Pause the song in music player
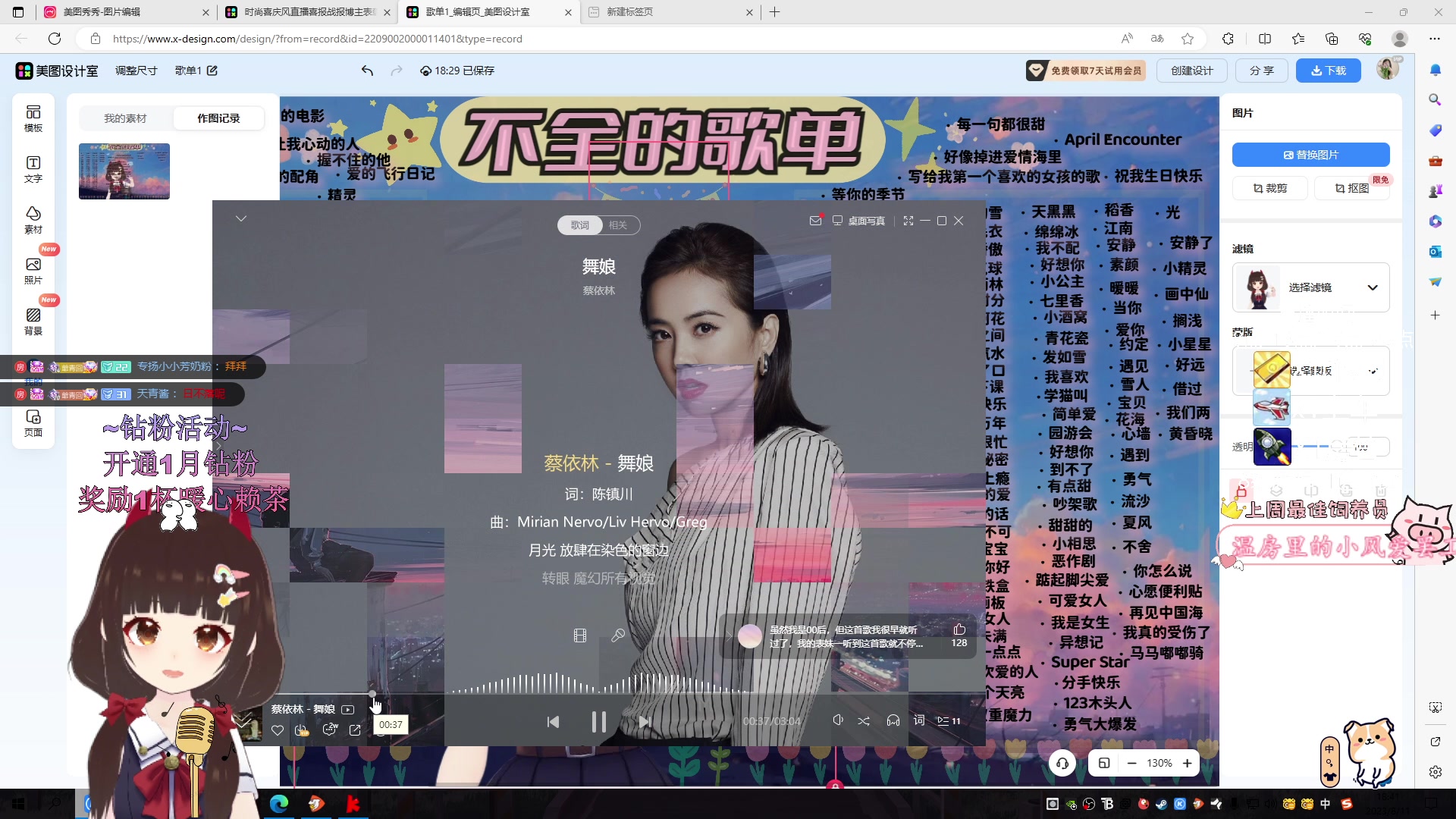The width and height of the screenshot is (1456, 819). point(599,722)
